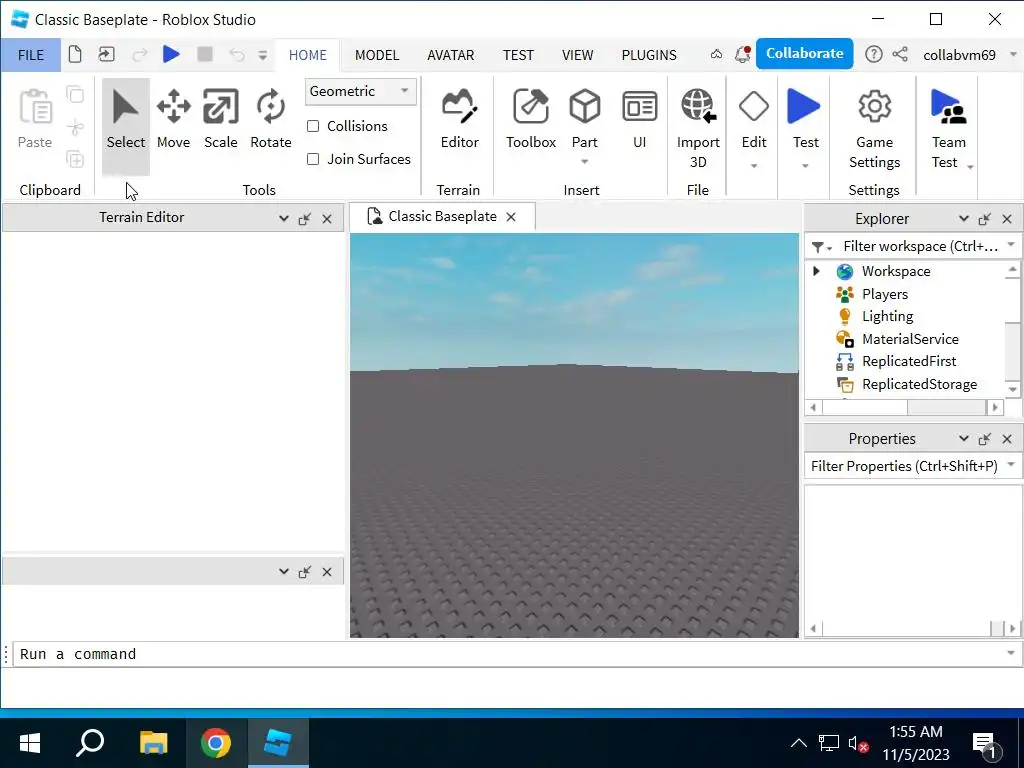Image resolution: width=1024 pixels, height=768 pixels.
Task: Click the Stop button in quick bar
Action: tap(204, 54)
